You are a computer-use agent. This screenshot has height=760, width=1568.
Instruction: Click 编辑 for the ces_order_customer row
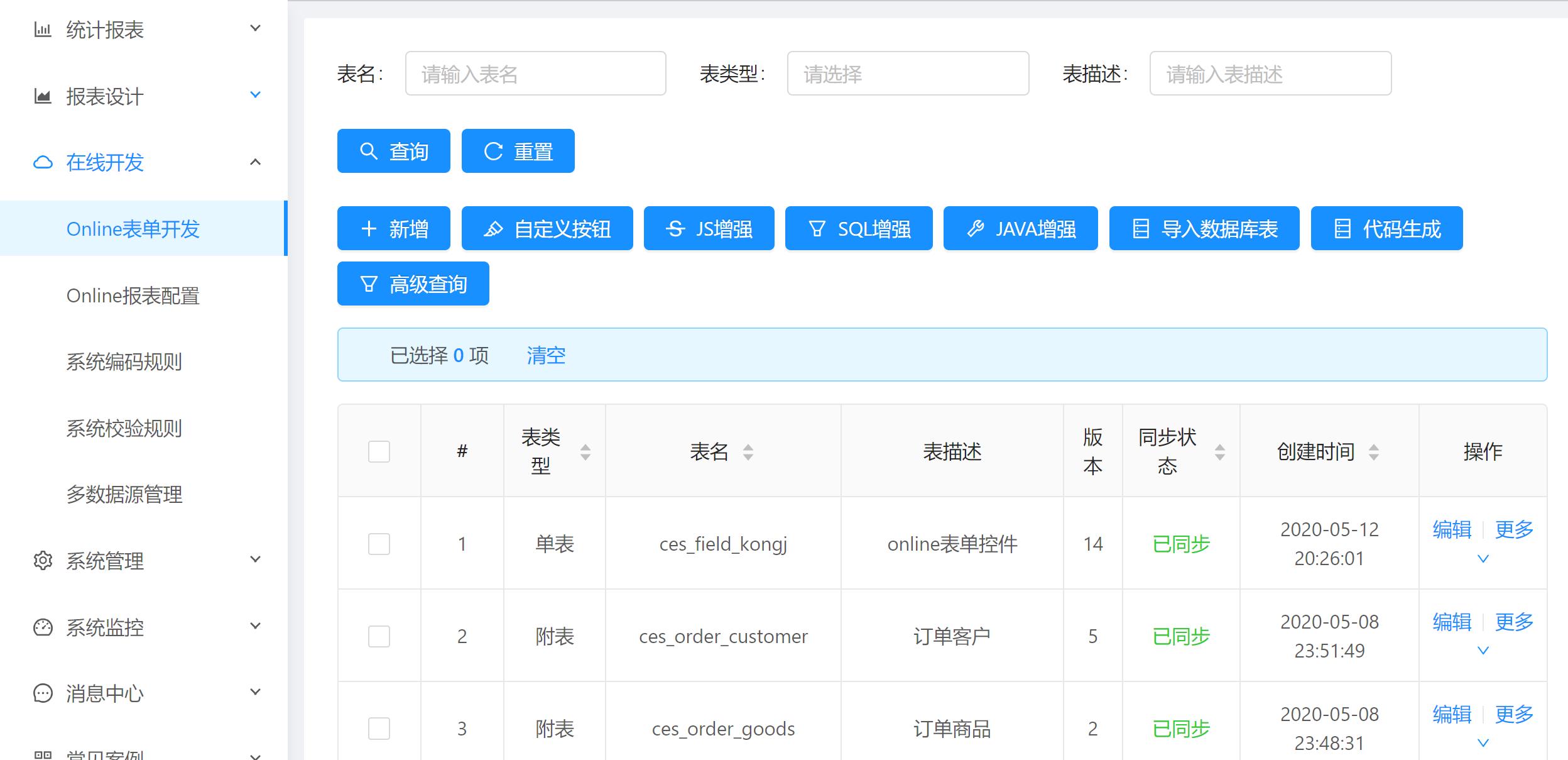click(1452, 622)
